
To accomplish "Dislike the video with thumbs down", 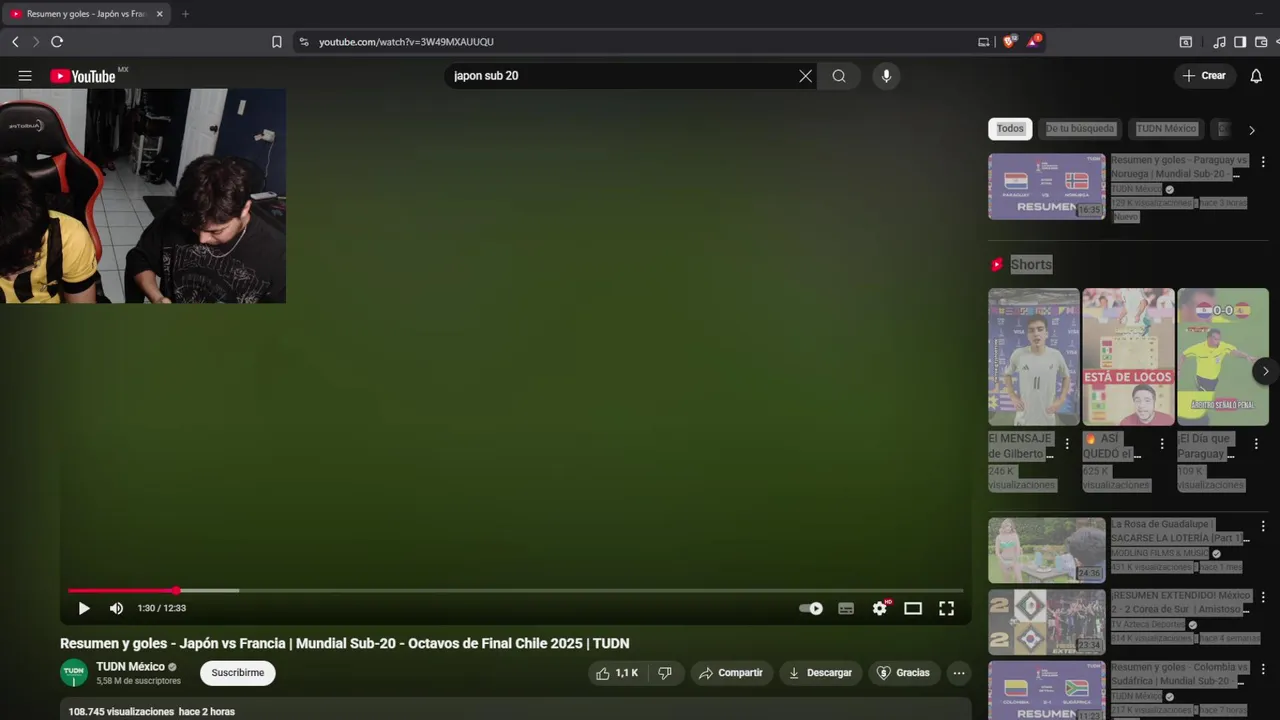I will coord(665,673).
